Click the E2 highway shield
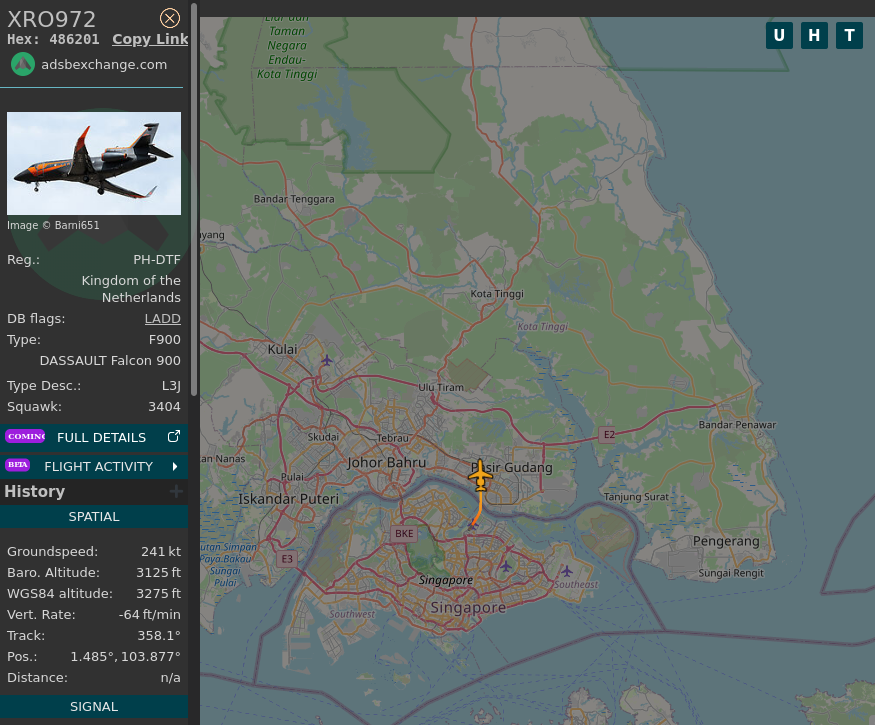875x725 pixels. point(608,435)
